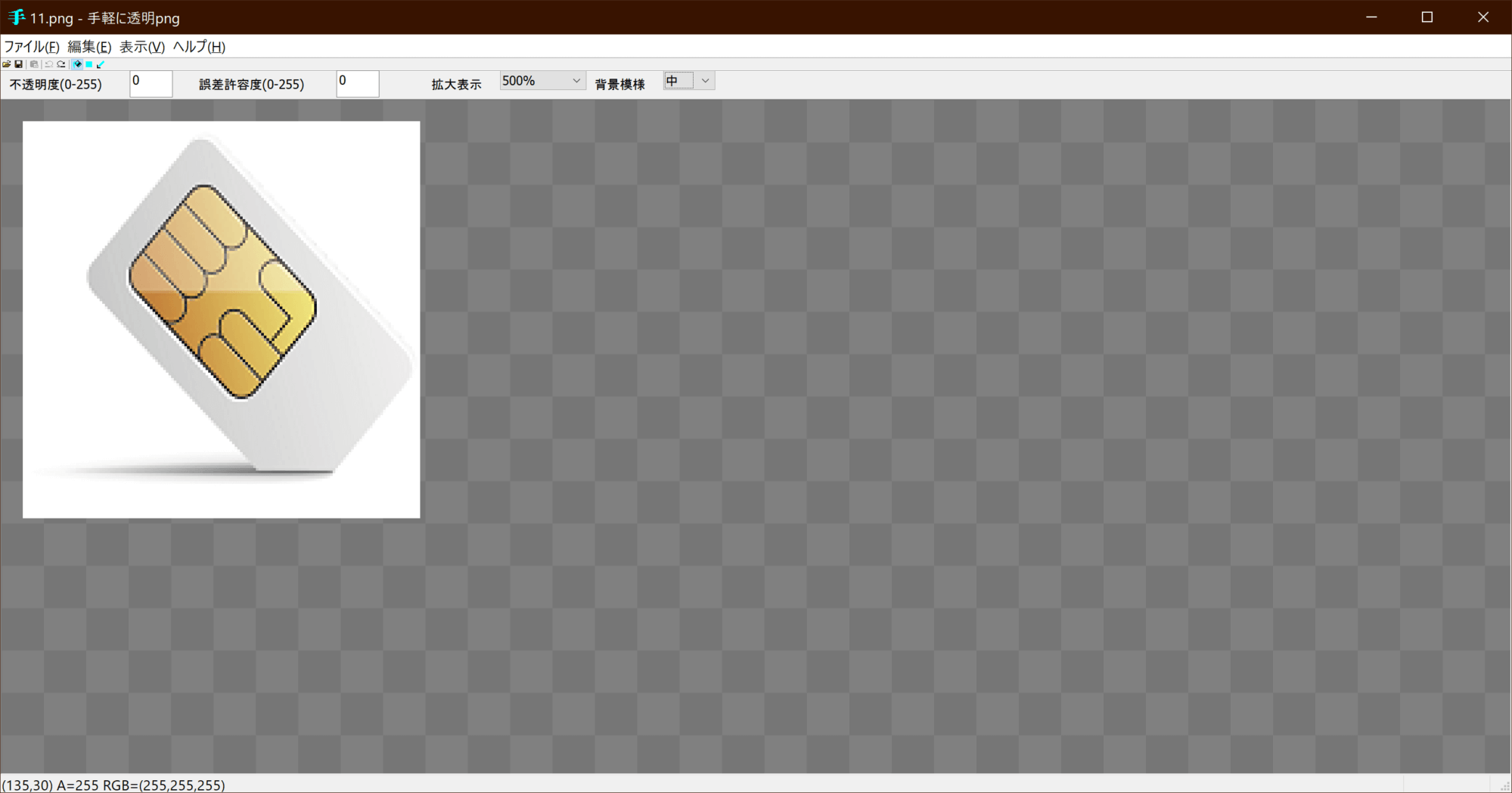Click the redo arrow icon
Image resolution: width=1512 pixels, height=793 pixels.
pos(61,64)
